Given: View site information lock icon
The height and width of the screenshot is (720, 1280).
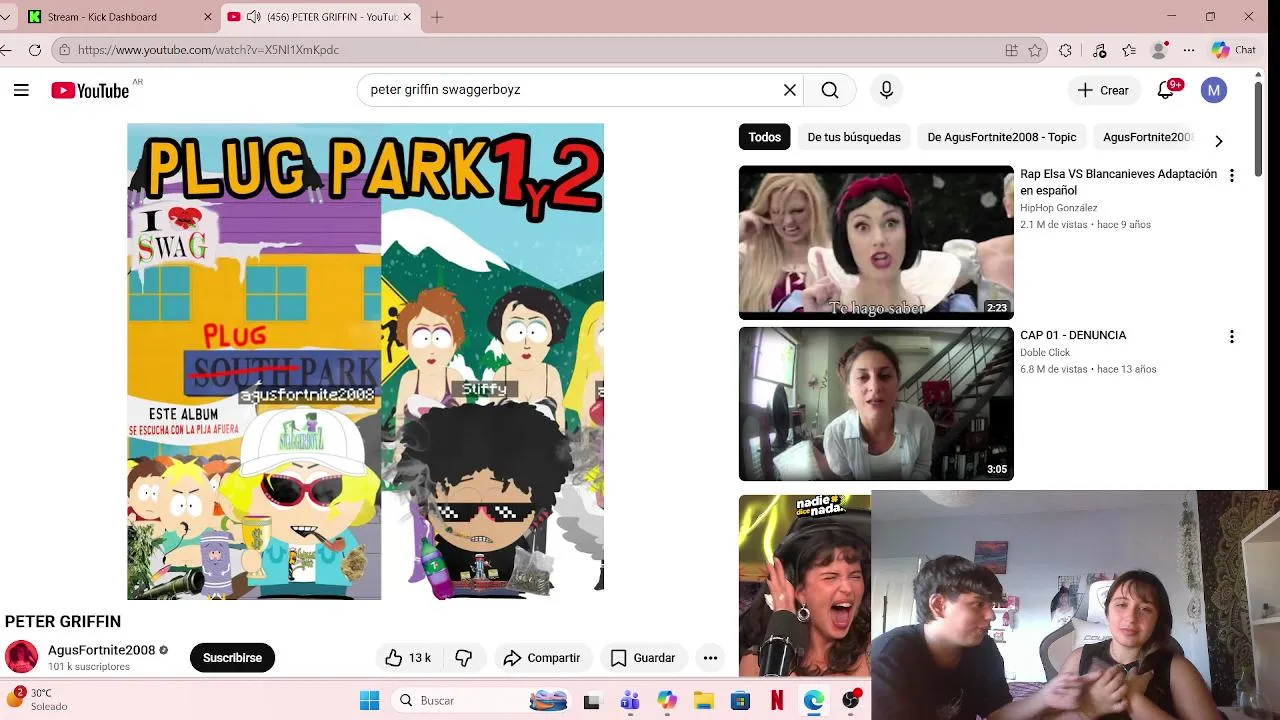Looking at the screenshot, I should point(64,50).
